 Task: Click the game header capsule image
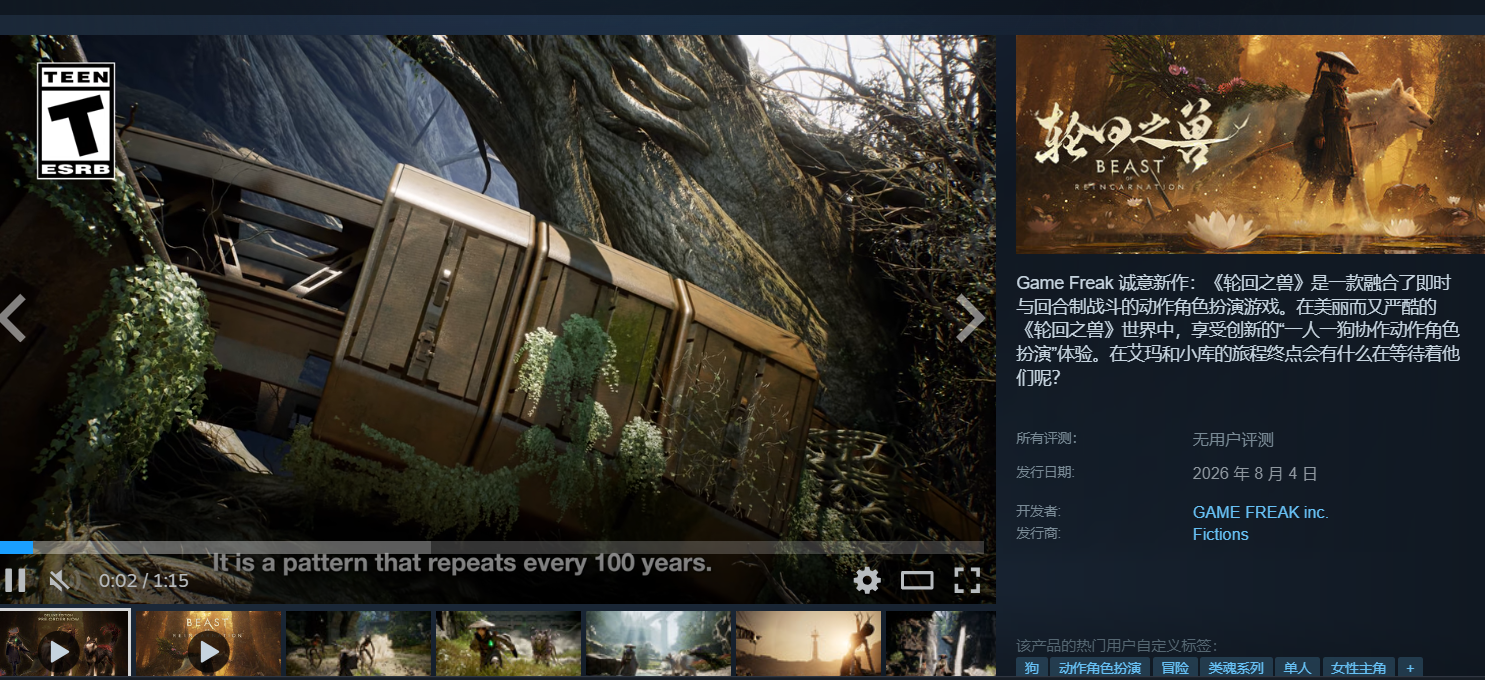(1250, 145)
